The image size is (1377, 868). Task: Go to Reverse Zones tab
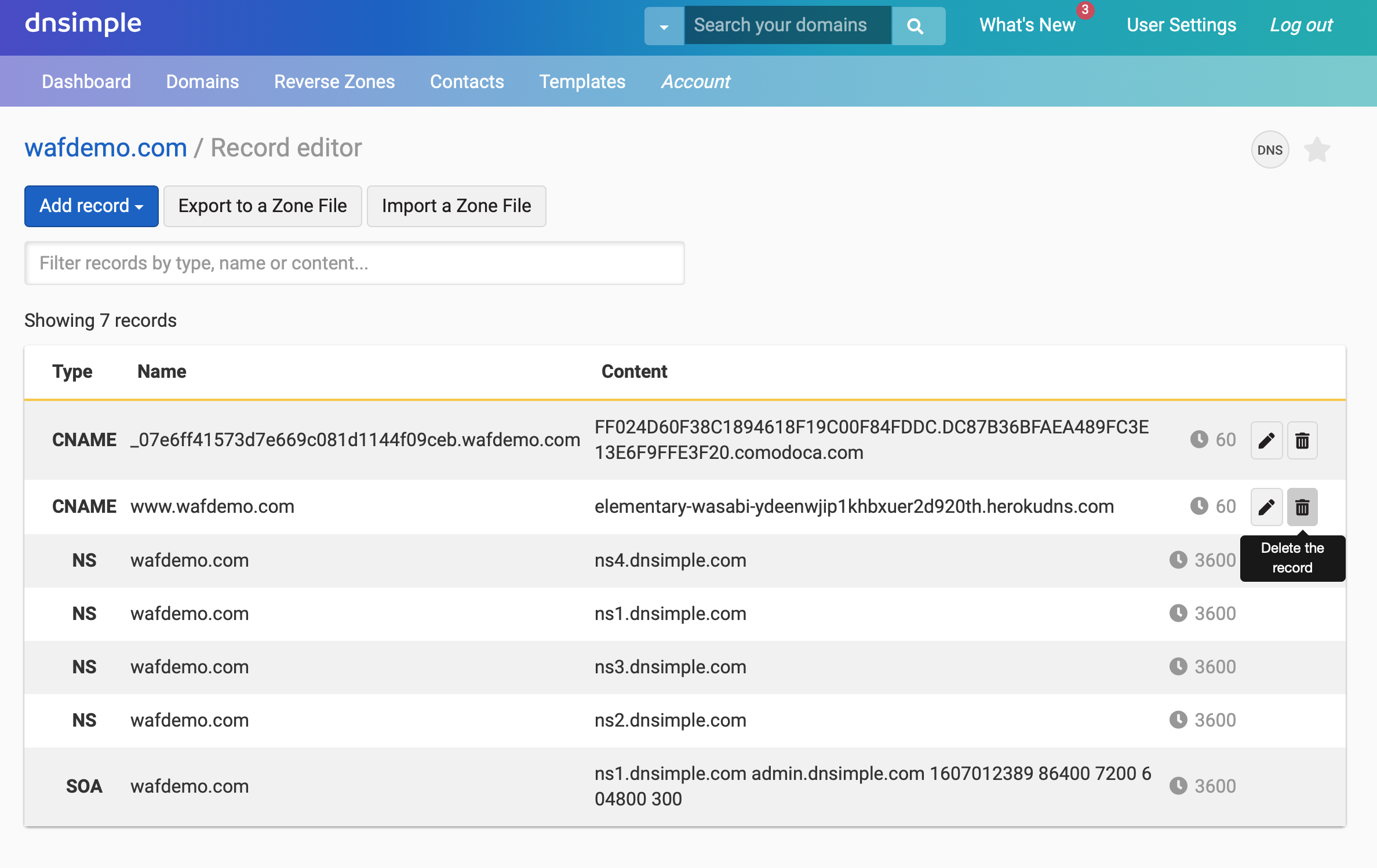click(x=334, y=82)
